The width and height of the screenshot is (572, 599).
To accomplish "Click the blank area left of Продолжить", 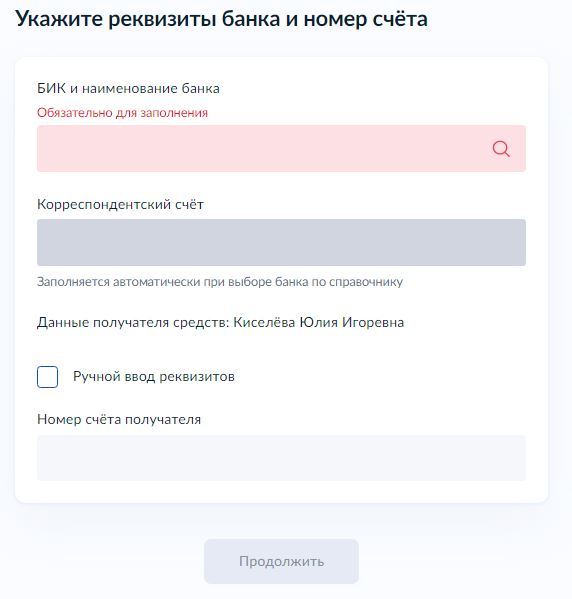I will (x=107, y=561).
